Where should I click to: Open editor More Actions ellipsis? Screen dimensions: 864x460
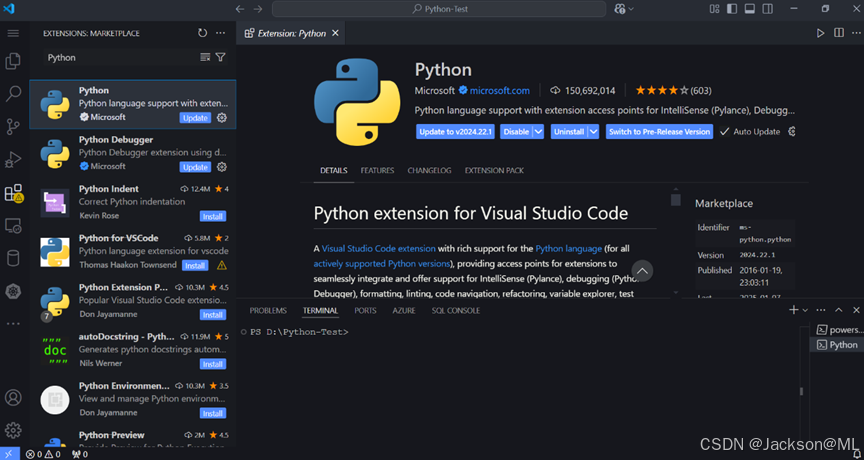(x=856, y=33)
